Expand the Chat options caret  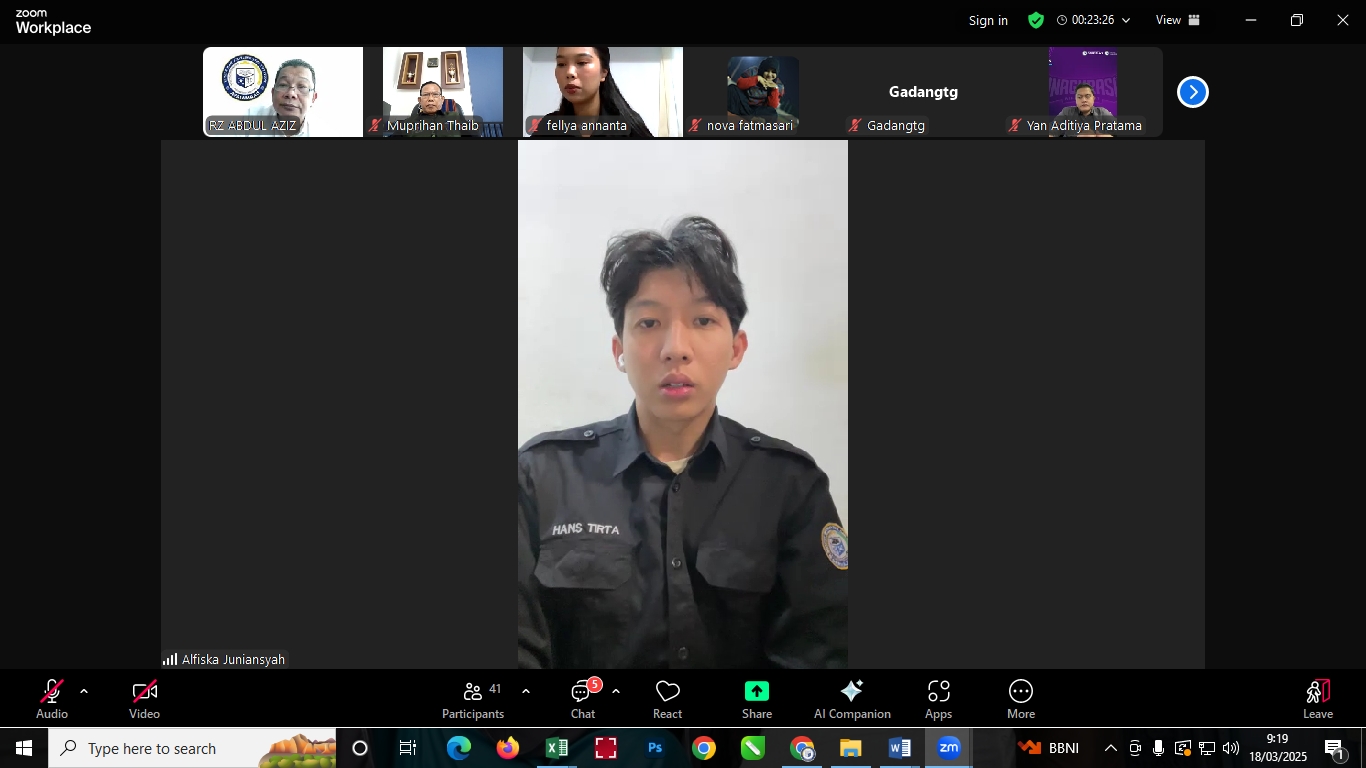[x=616, y=691]
